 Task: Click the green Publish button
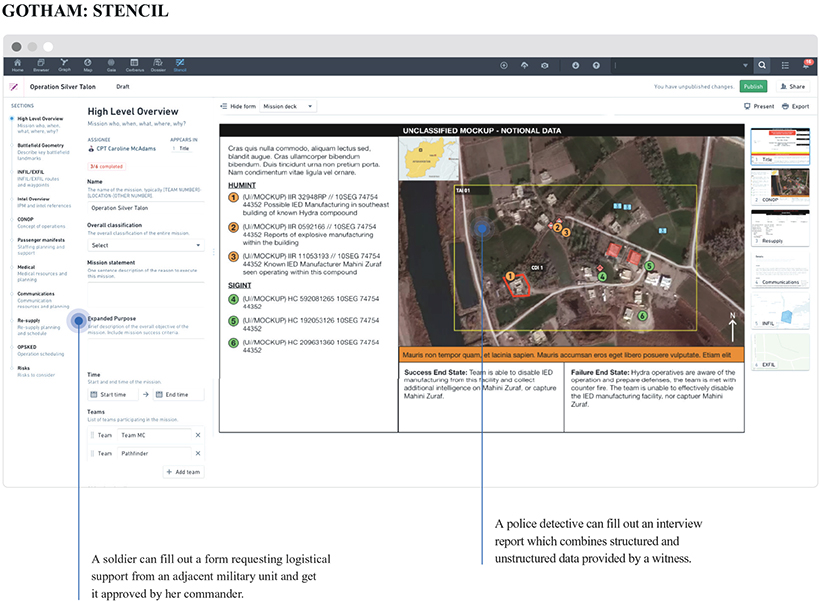point(752,87)
